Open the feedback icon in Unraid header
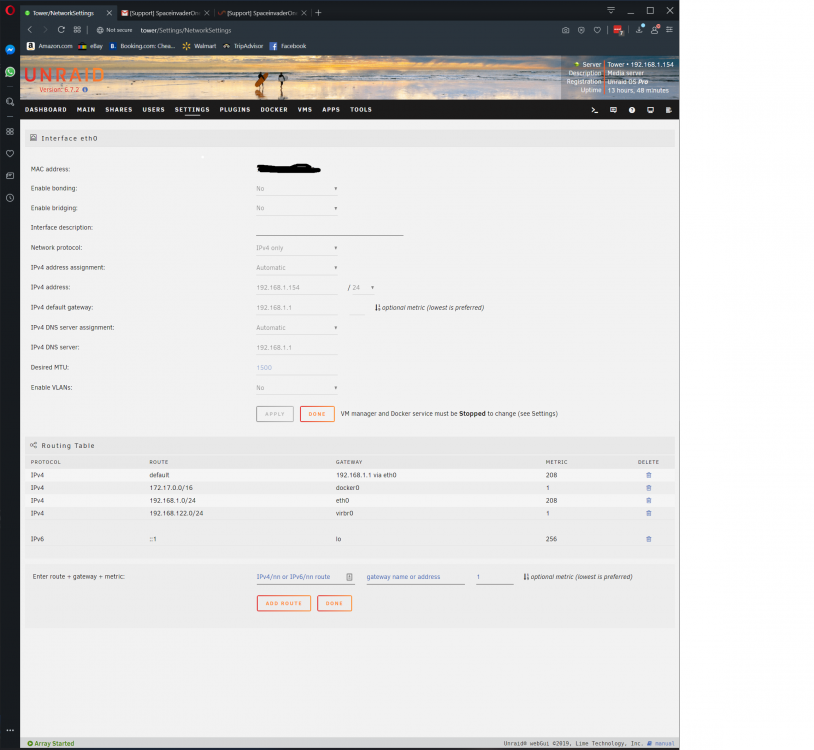 pyautogui.click(x=613, y=110)
